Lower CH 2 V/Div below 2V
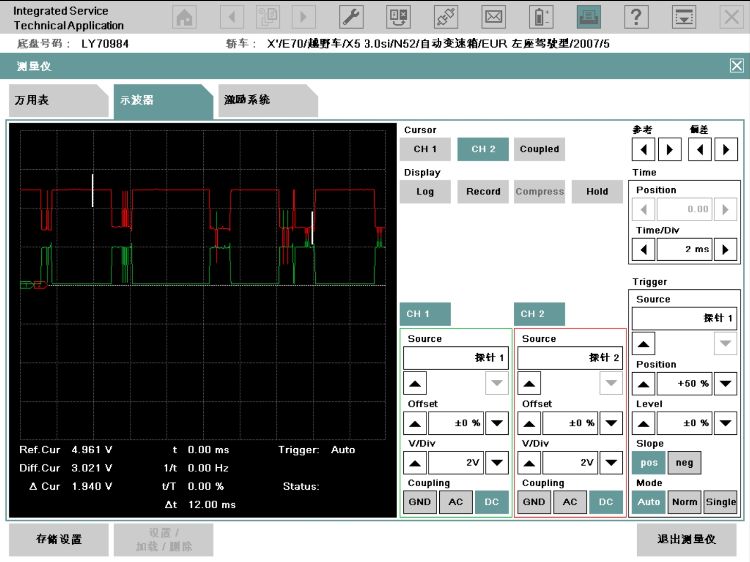The width and height of the screenshot is (750, 562). click(611, 463)
